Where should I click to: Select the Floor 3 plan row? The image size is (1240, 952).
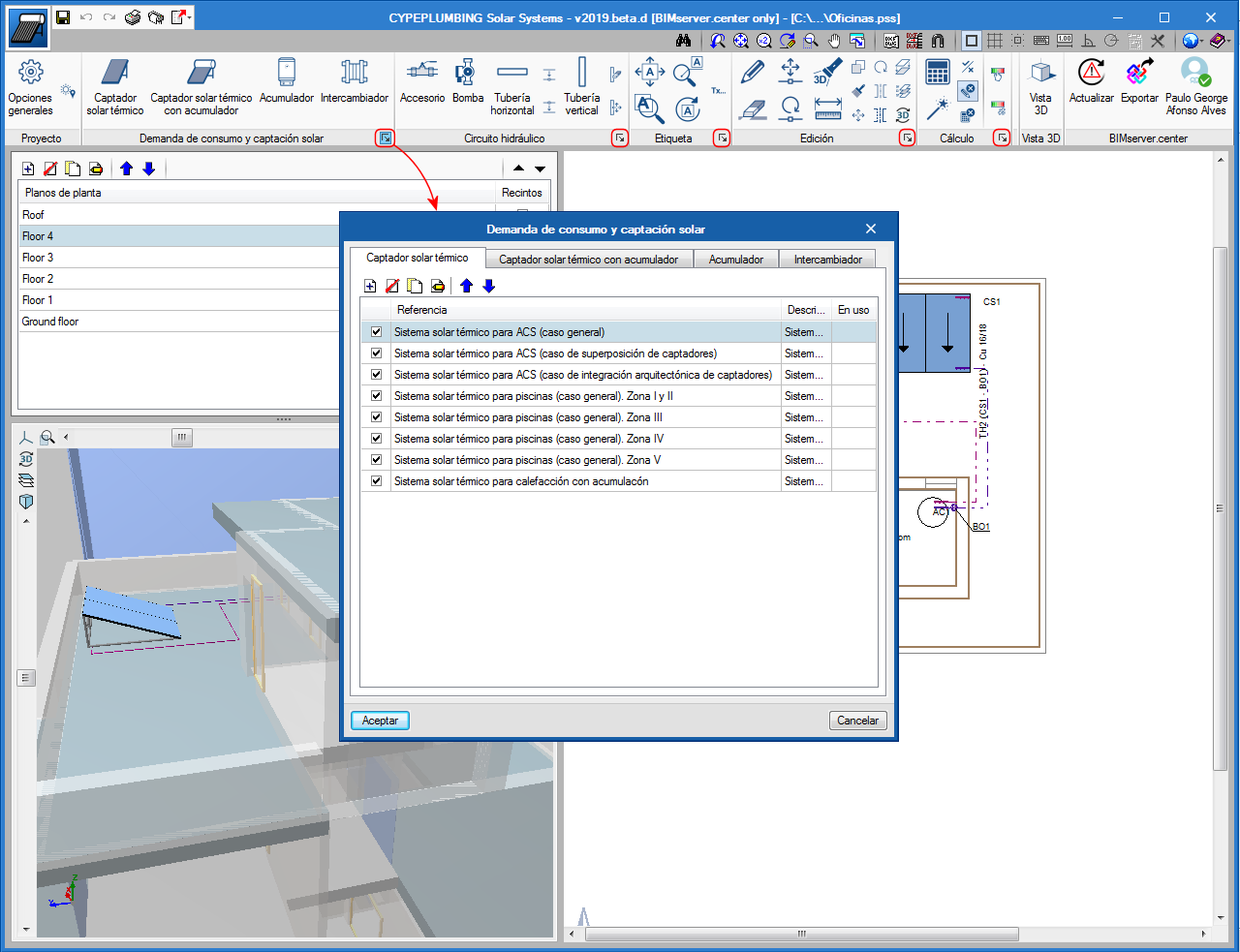click(x=180, y=258)
